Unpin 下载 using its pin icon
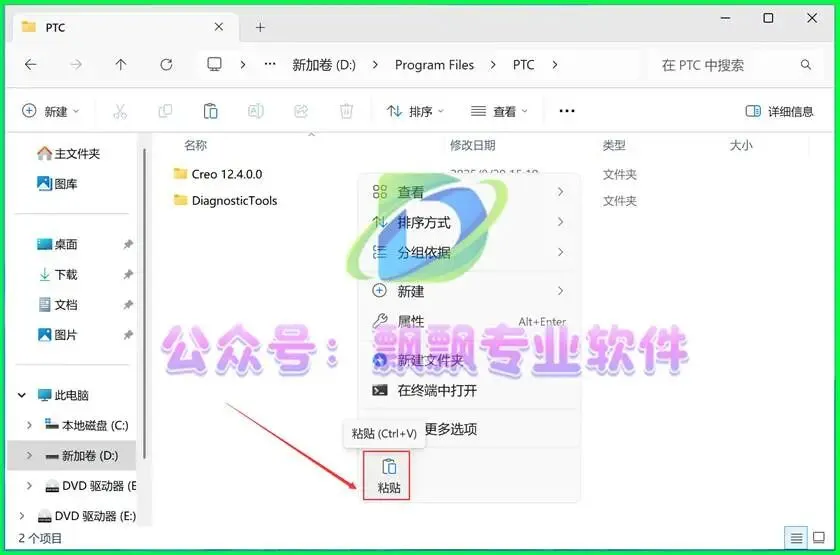Image resolution: width=840 pixels, height=555 pixels. click(x=128, y=275)
